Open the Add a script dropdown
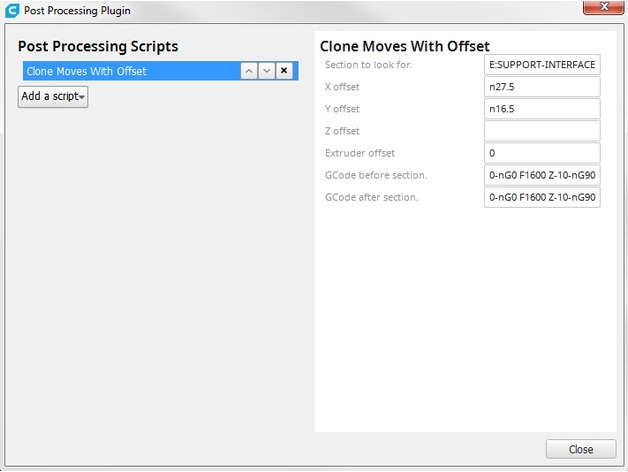628x472 pixels. tap(53, 97)
